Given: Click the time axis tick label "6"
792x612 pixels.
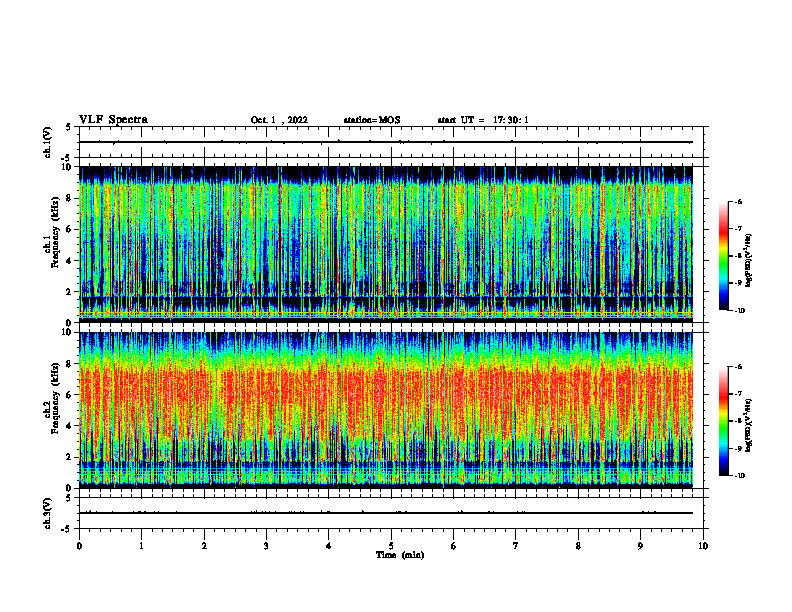Looking at the screenshot, I should [x=454, y=546].
